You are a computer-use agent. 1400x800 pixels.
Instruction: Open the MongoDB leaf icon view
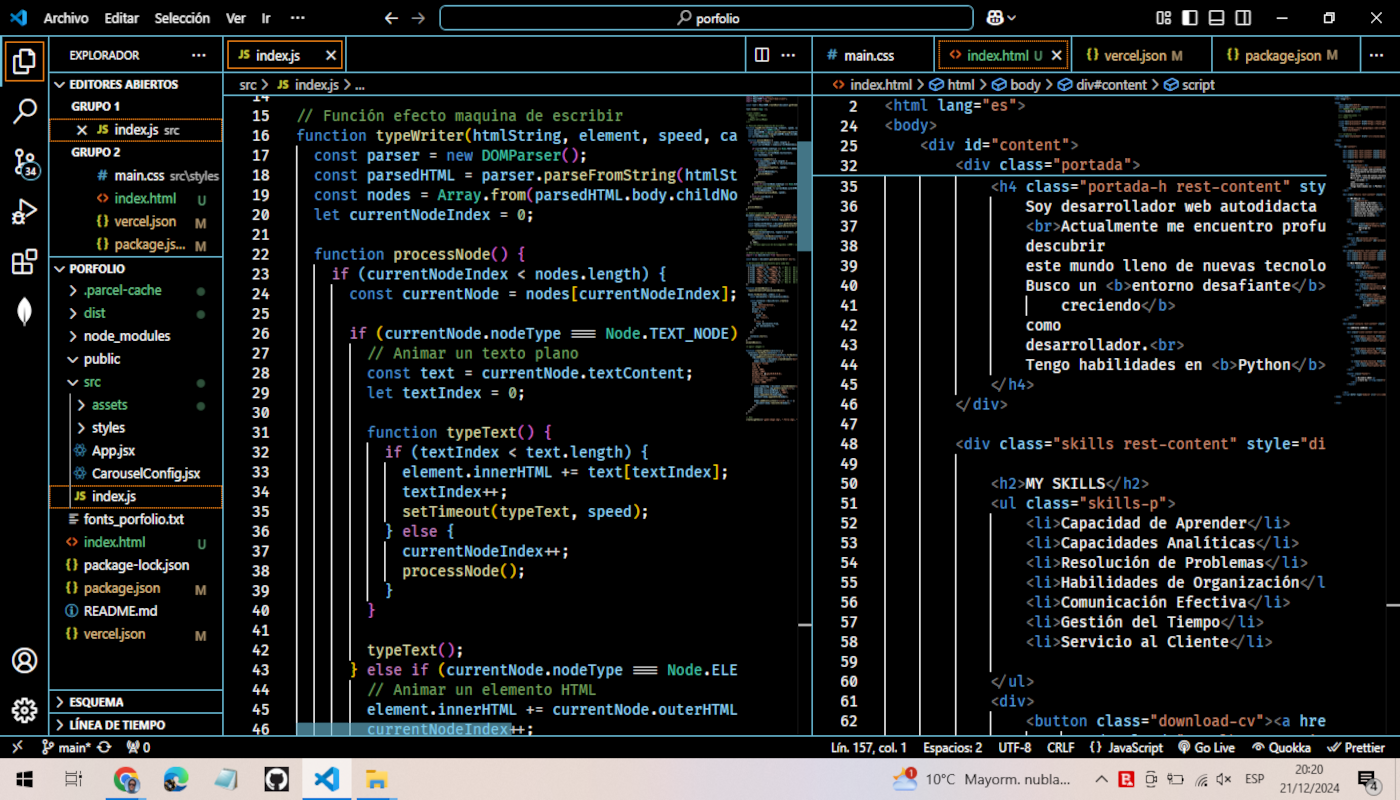[24, 312]
